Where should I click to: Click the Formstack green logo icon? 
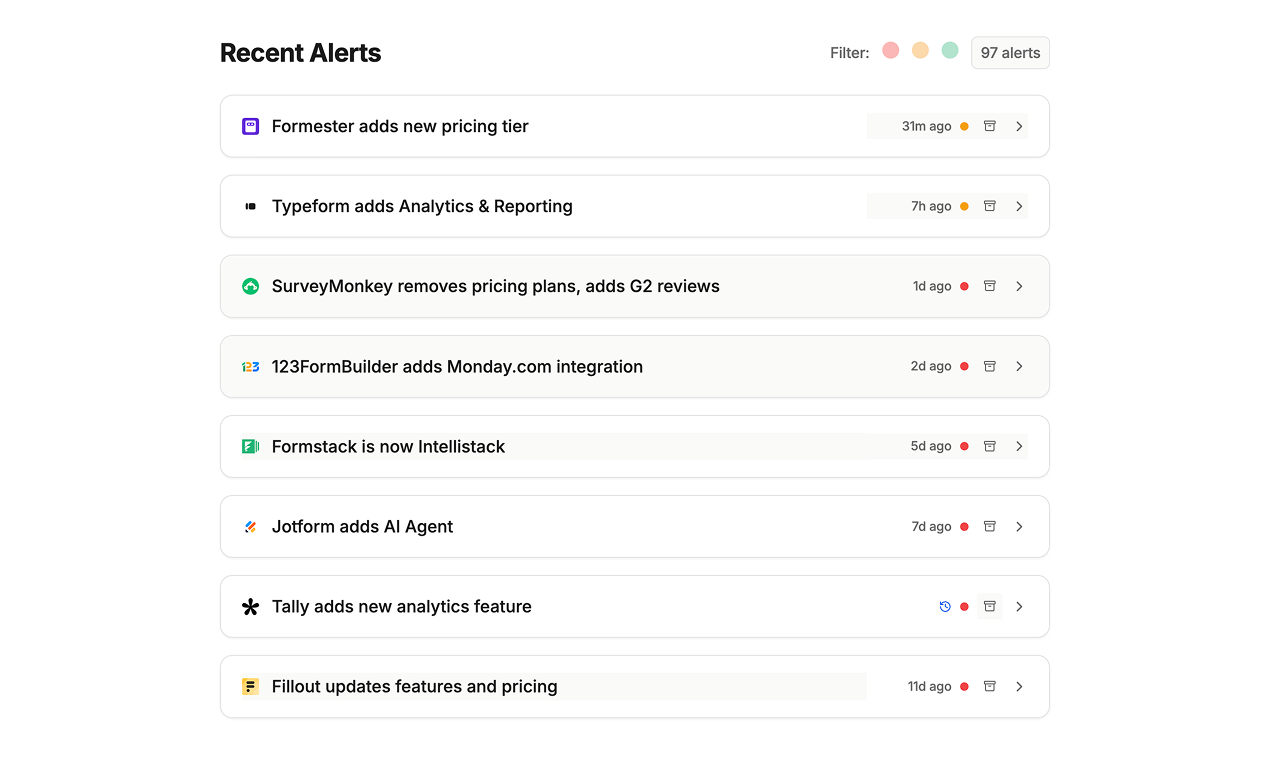point(251,446)
